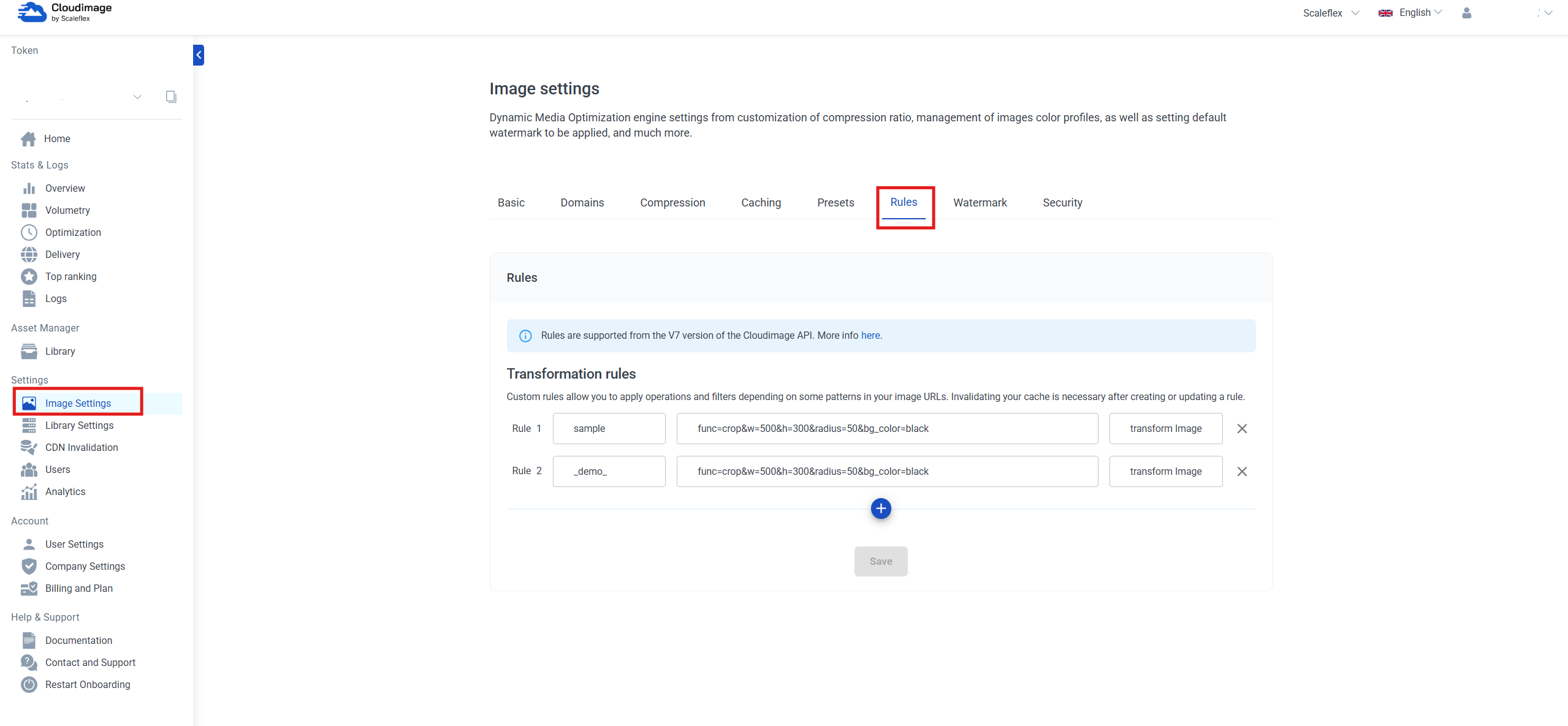
Task: Switch to the Compression tab
Action: point(672,203)
